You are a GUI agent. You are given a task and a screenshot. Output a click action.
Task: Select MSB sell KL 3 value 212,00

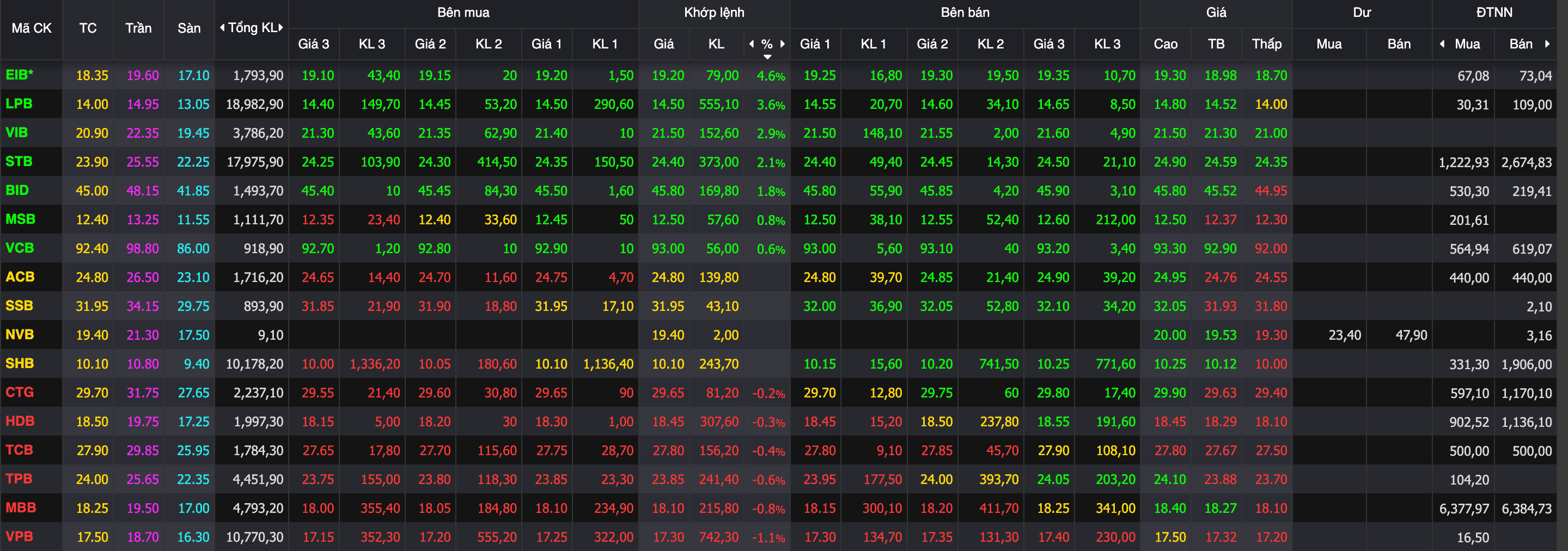pos(1116,220)
